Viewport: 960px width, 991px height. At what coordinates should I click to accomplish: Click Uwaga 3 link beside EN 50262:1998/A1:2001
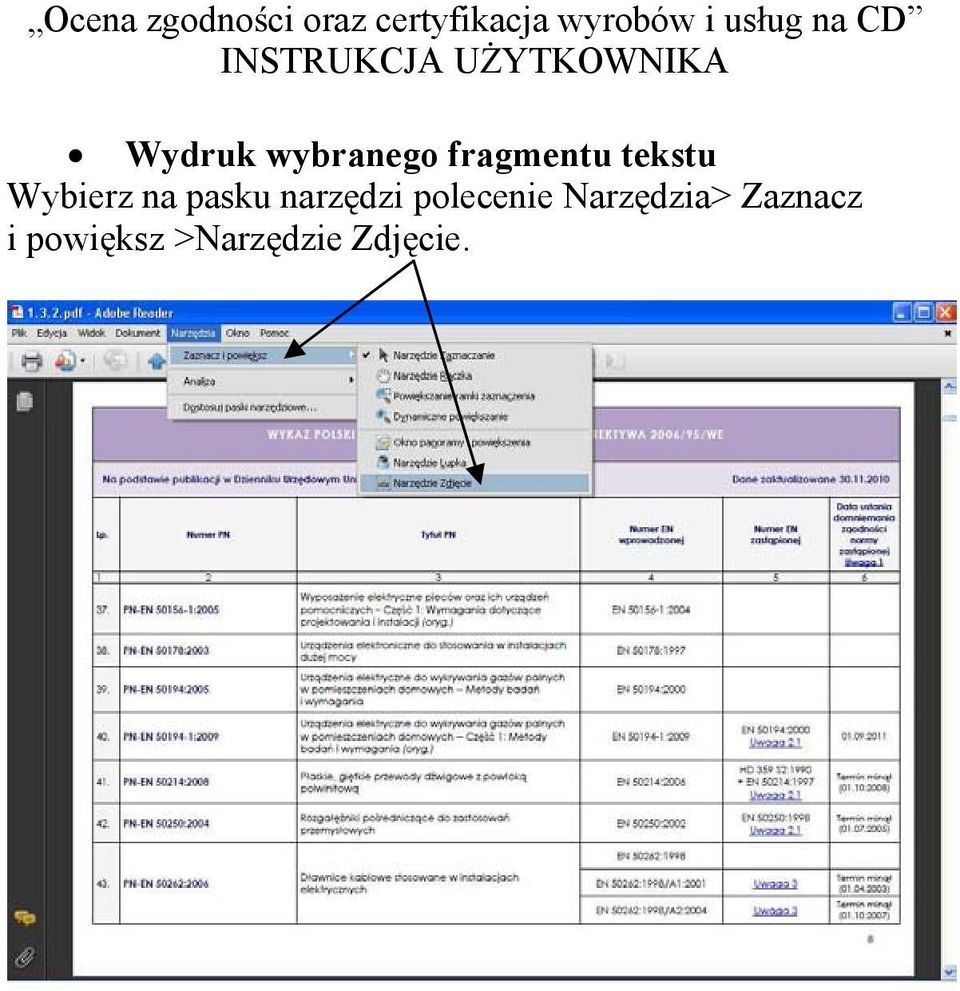click(x=775, y=884)
